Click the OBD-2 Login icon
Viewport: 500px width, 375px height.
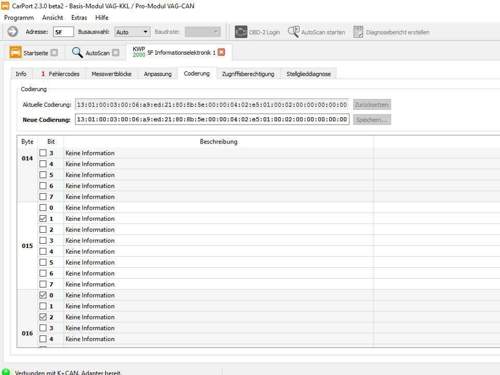(x=241, y=32)
